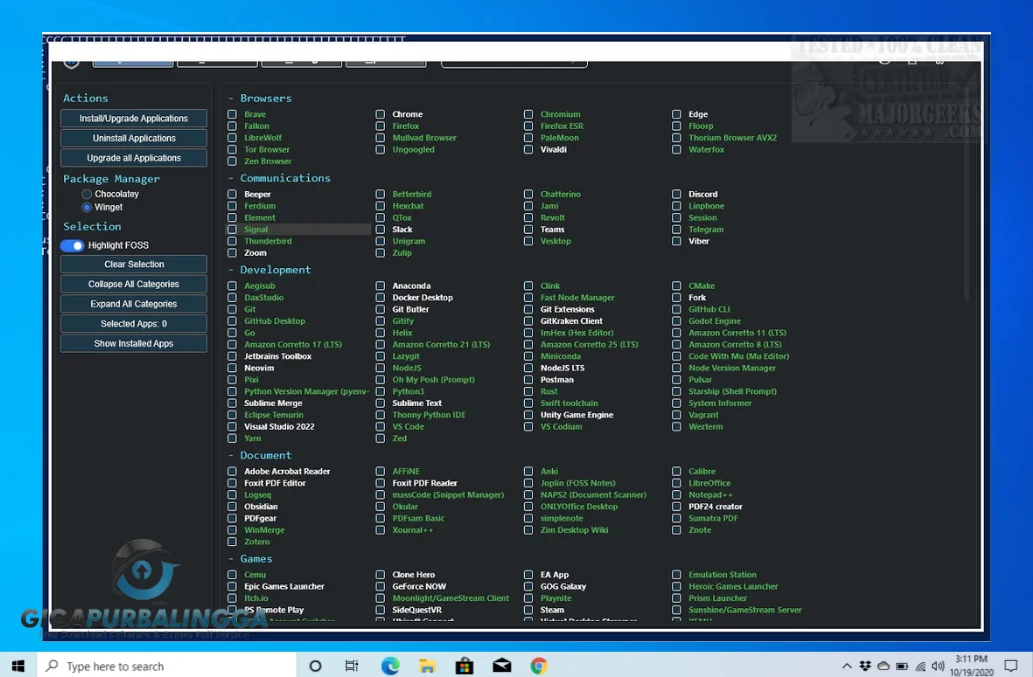
Task: Open the Mail taskbar icon
Action: coord(501,666)
